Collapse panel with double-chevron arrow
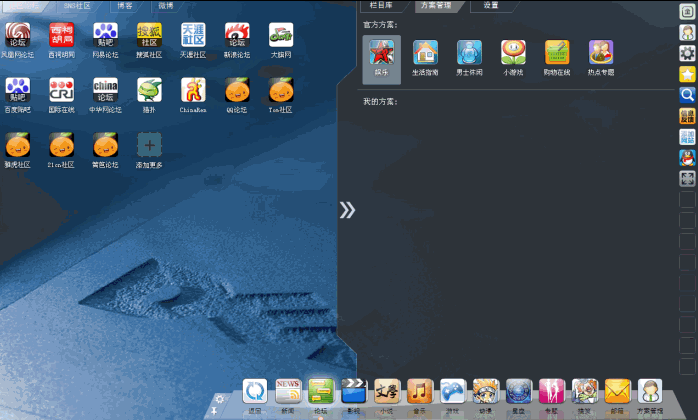 tap(347, 210)
